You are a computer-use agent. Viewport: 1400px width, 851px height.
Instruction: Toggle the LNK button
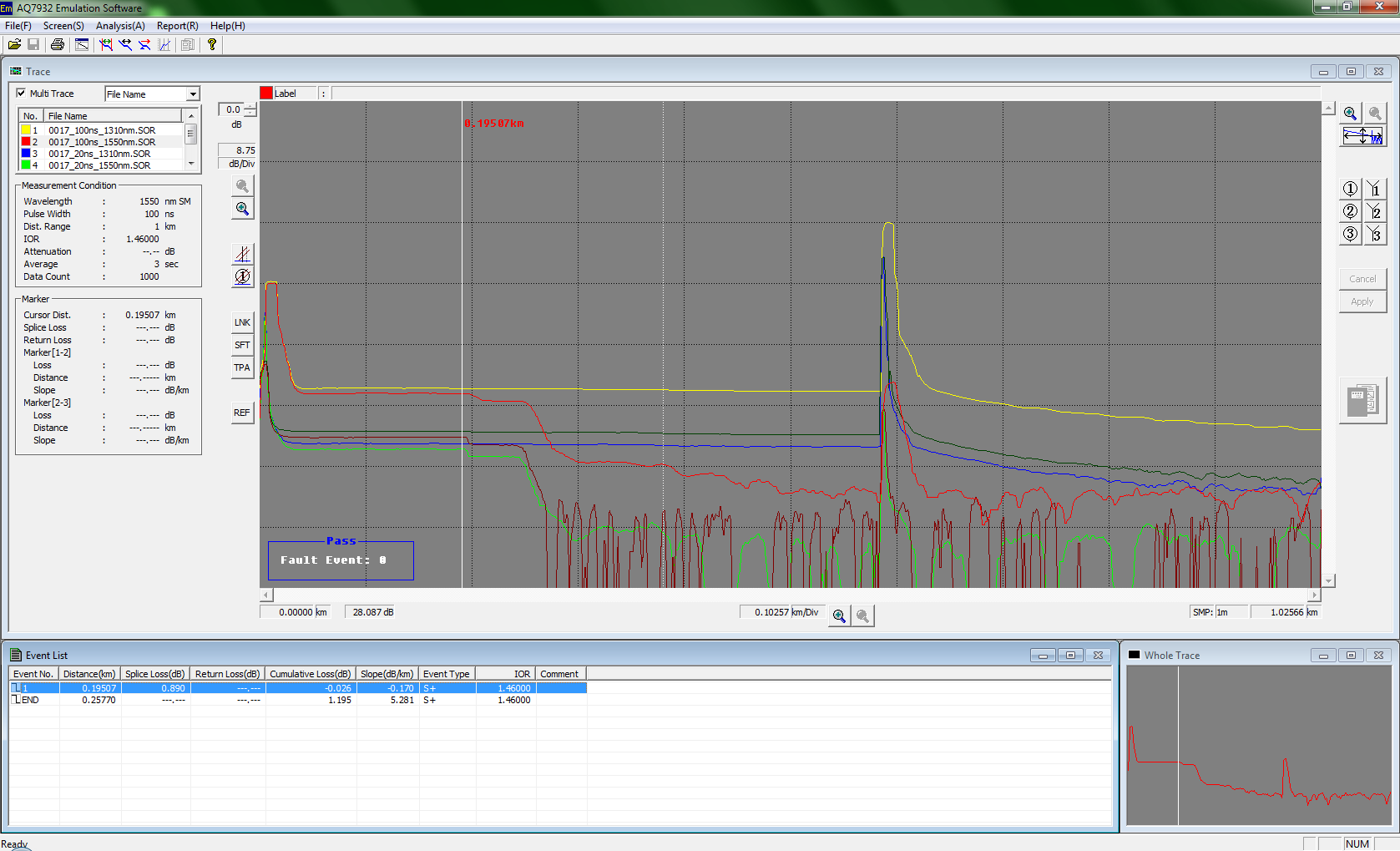pos(242,322)
